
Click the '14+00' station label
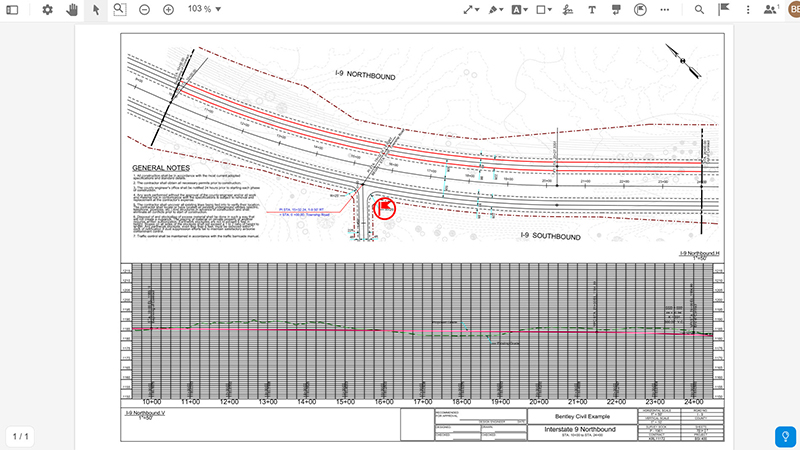click(x=307, y=402)
